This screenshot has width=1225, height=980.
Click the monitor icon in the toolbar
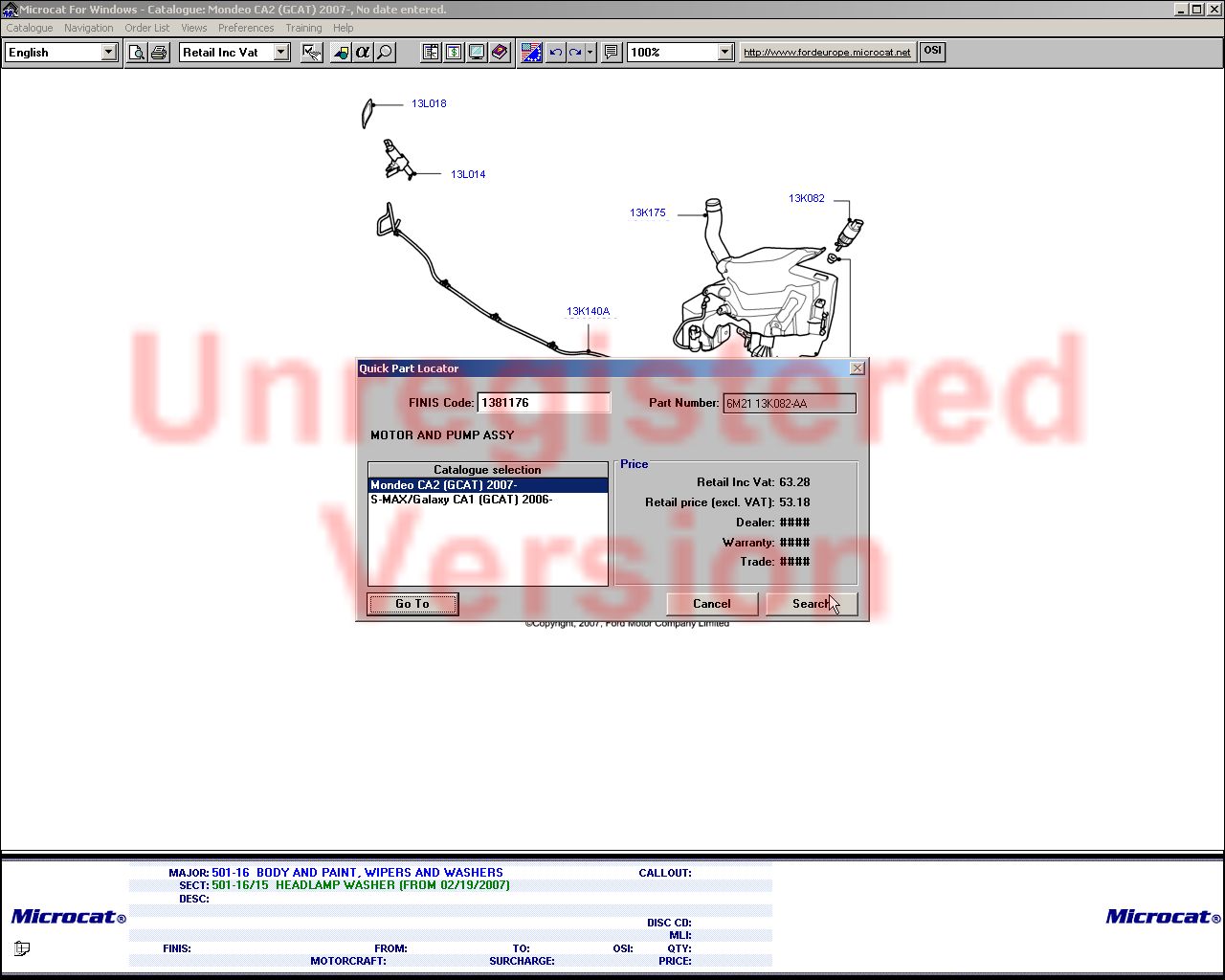[477, 53]
